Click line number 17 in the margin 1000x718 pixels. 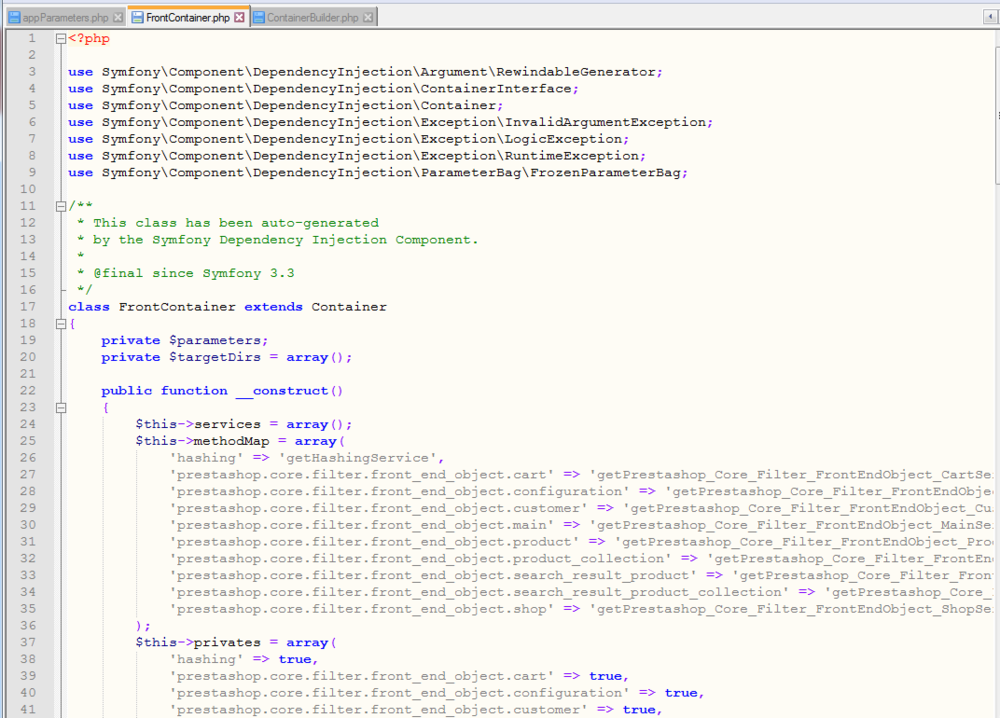click(27, 306)
